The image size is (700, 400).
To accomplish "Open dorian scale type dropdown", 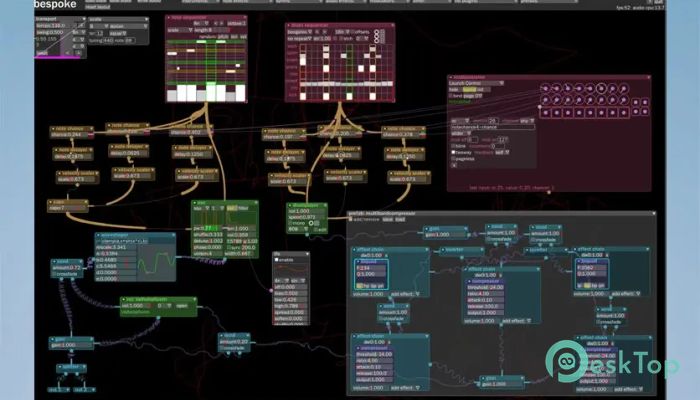I will [128, 26].
